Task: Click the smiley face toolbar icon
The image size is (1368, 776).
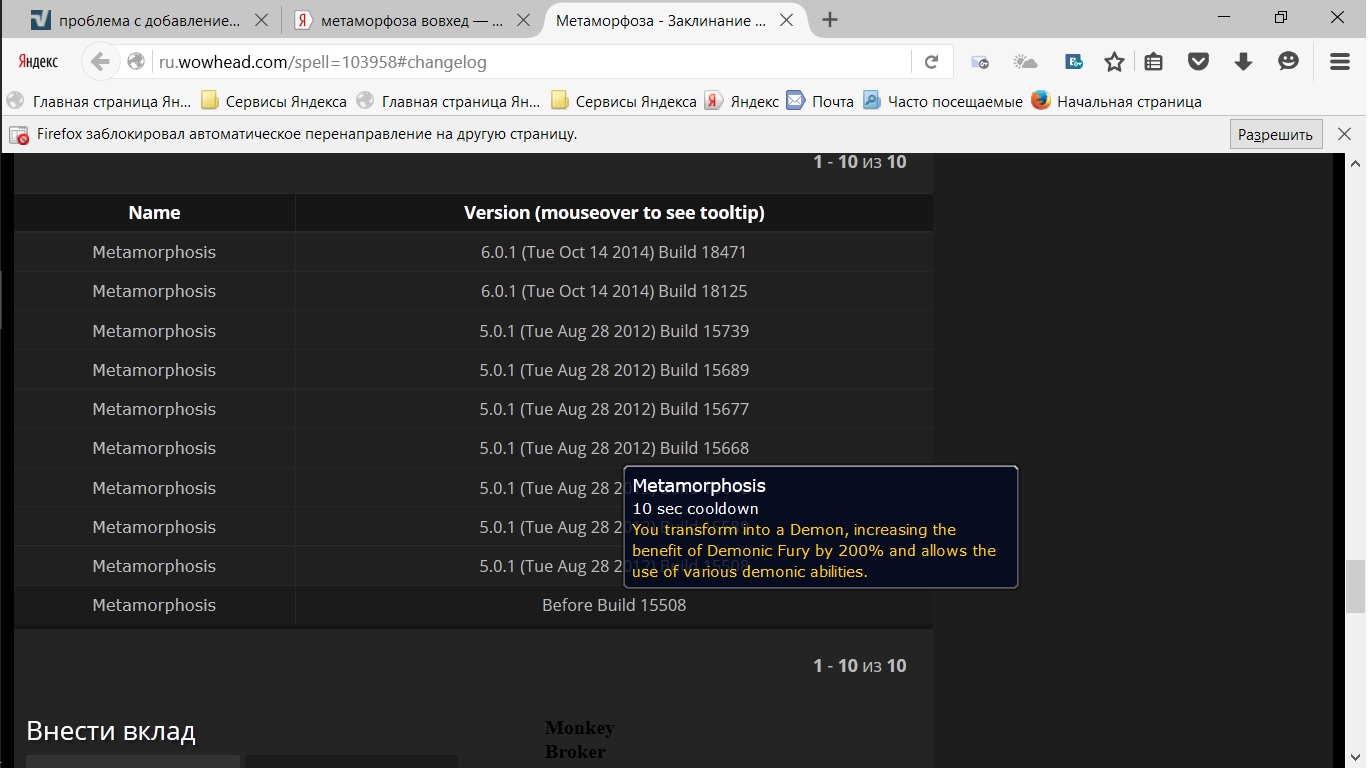Action: coord(1288,62)
